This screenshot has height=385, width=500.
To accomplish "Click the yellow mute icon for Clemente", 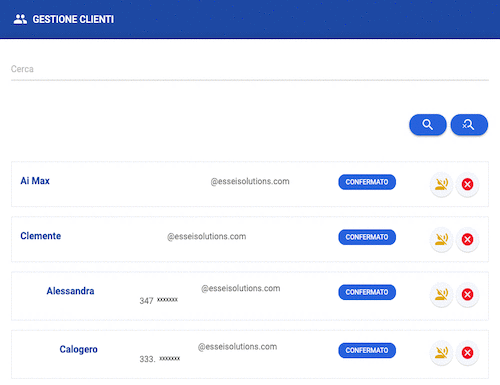I will tap(441, 239).
